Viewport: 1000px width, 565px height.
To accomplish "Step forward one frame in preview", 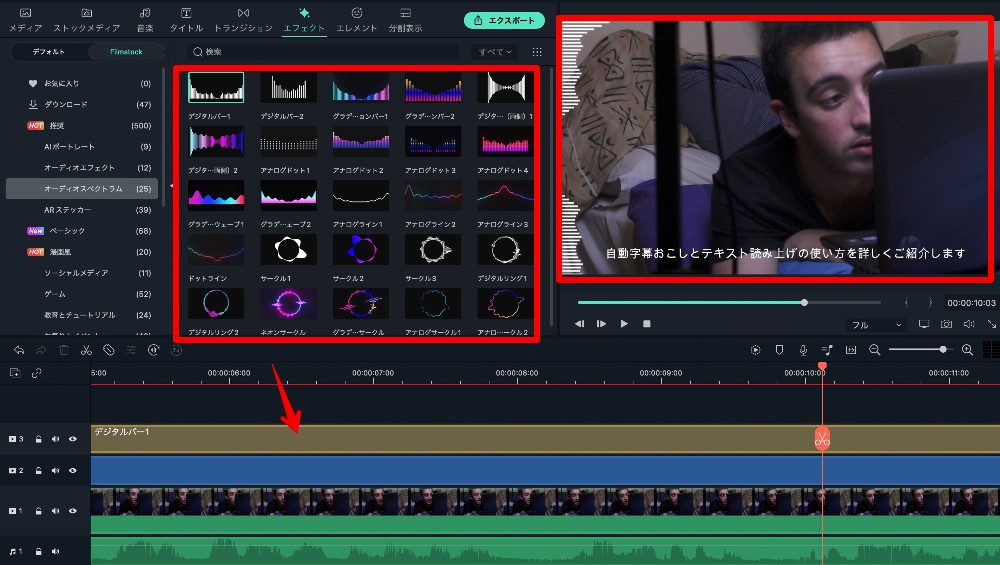I will point(601,324).
